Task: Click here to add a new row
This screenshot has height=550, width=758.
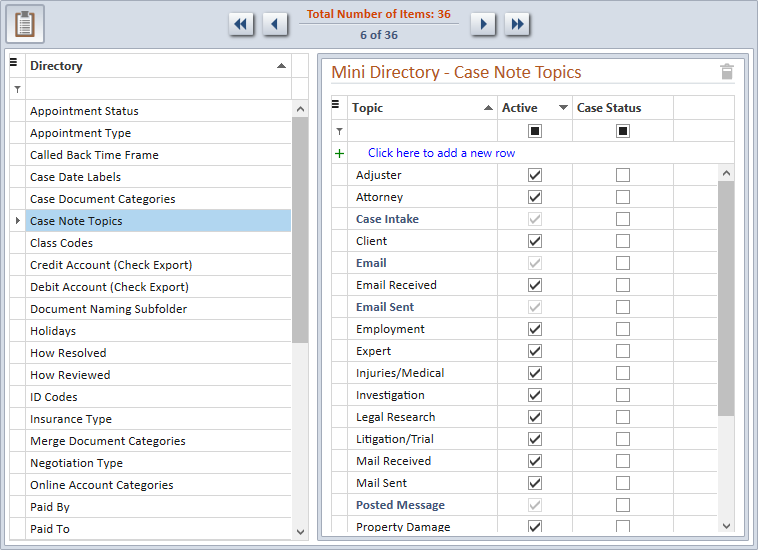Action: click(441, 153)
